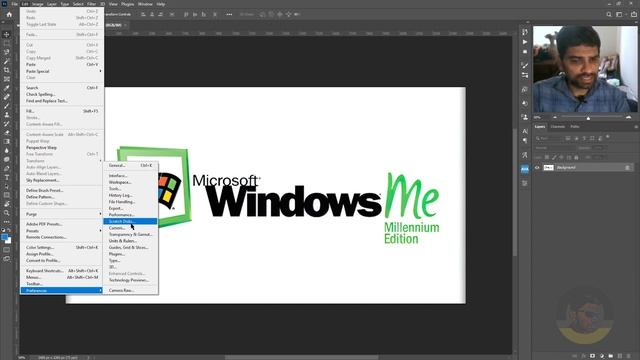
Task: Toggle the lock on Background layer
Action: (627, 167)
